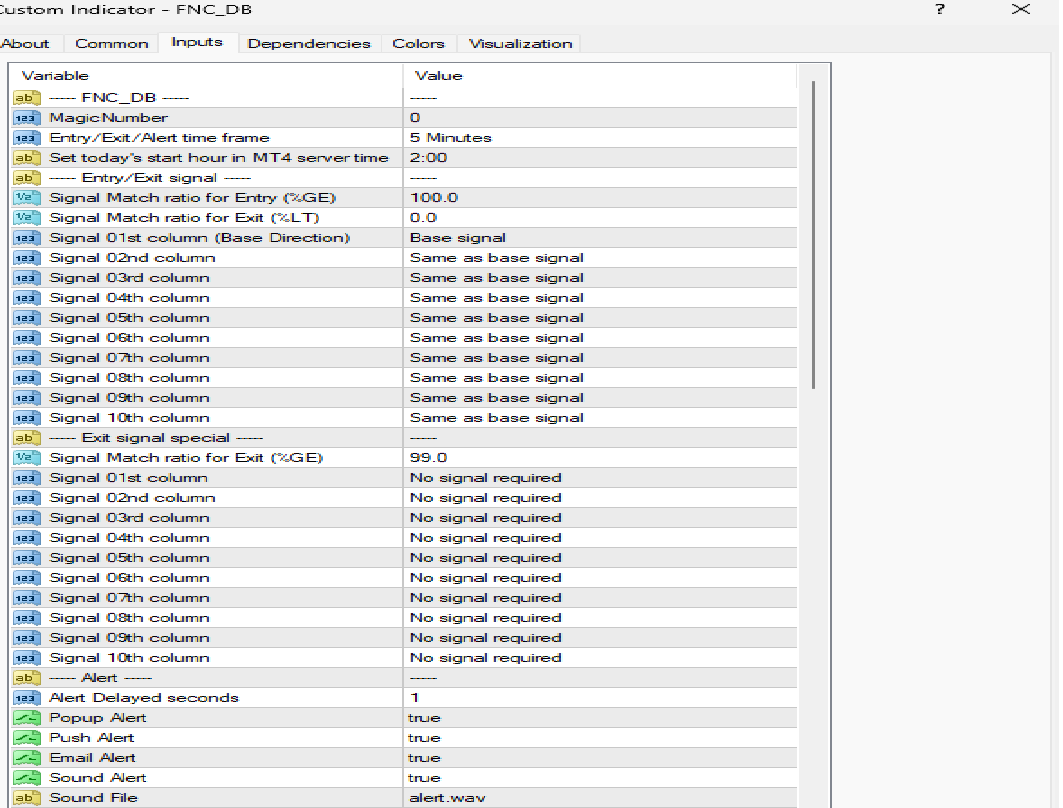The height and width of the screenshot is (808, 1063).
Task: Open the Visualization tab
Action: pyautogui.click(x=521, y=43)
